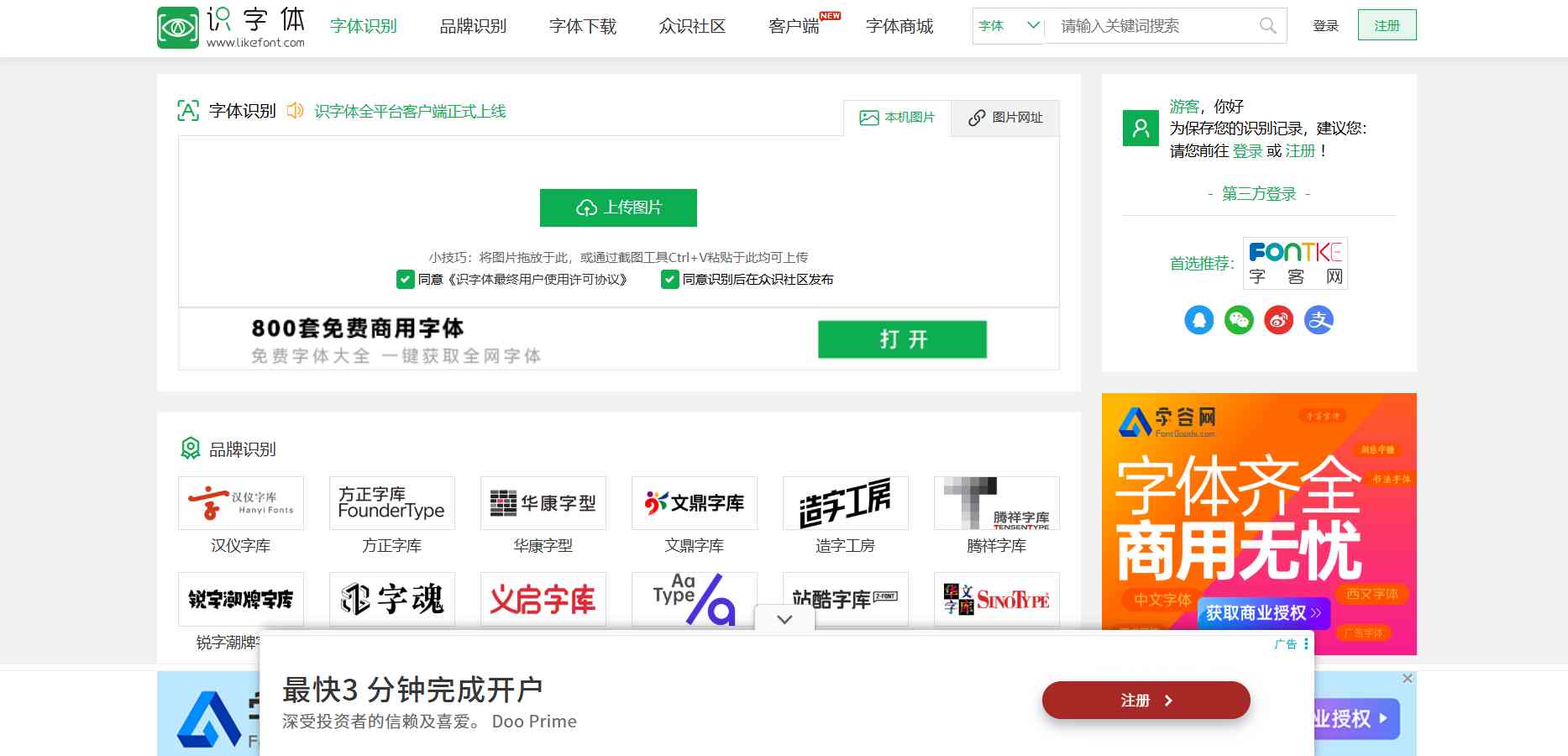Sign in with the QQ icon

(1198, 320)
